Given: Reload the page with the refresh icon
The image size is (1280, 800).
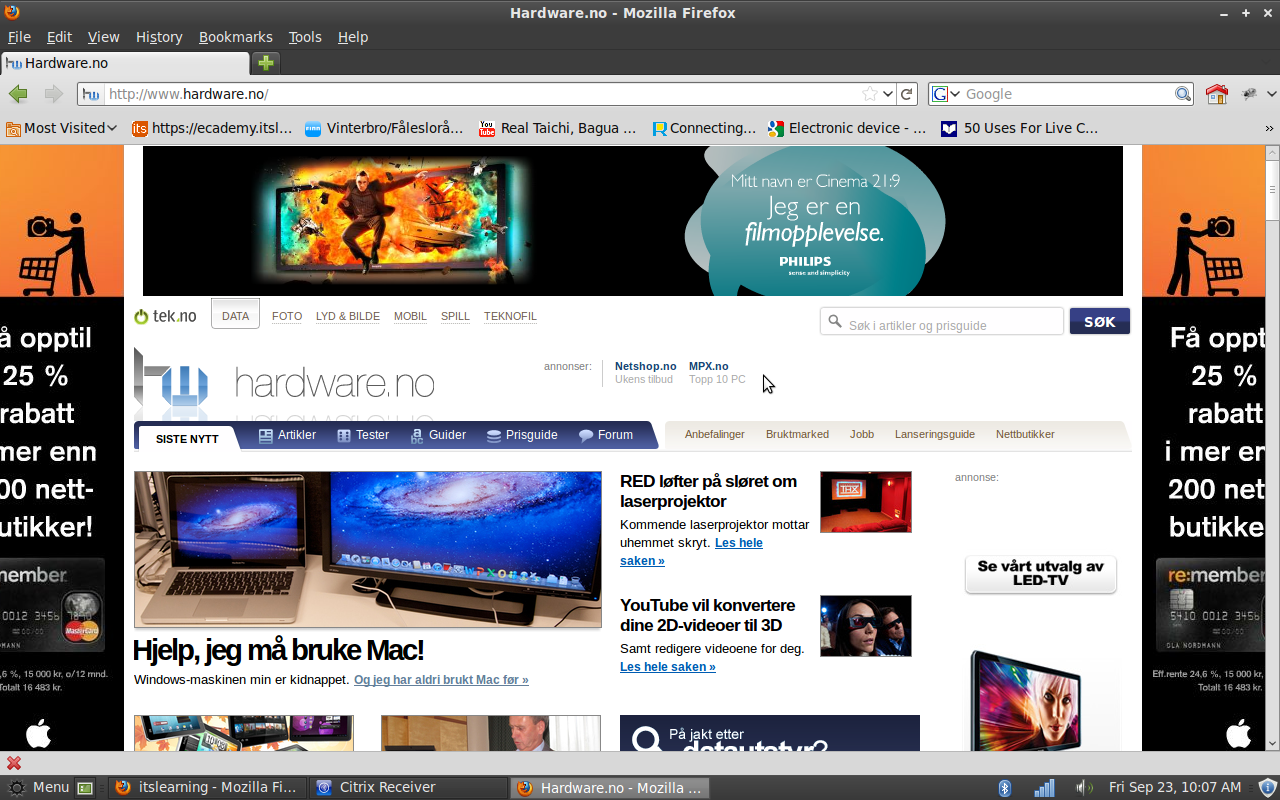Looking at the screenshot, I should [x=907, y=94].
